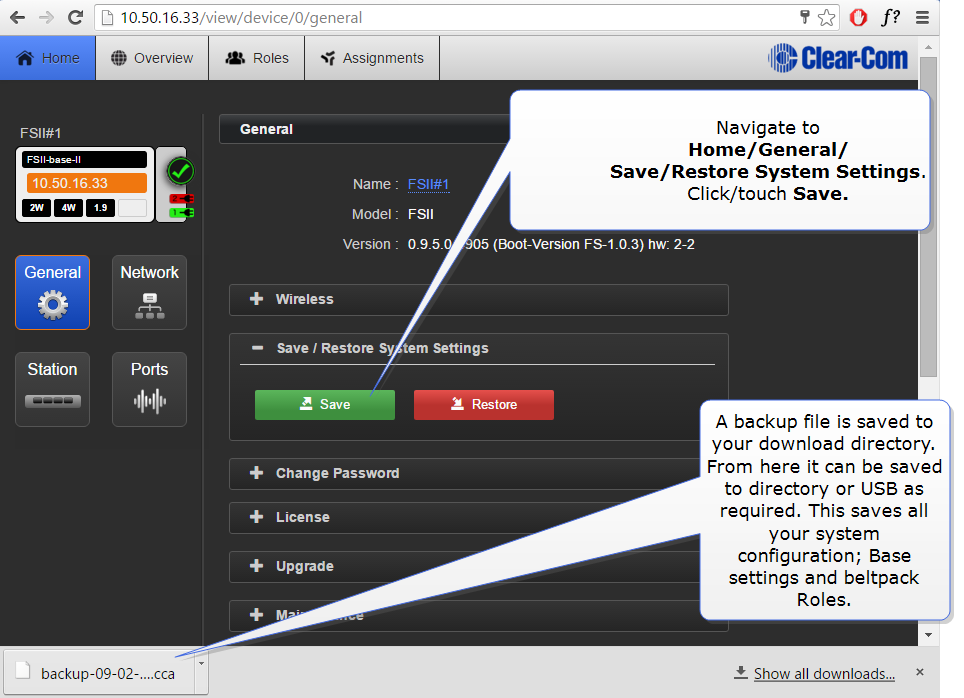This screenshot has height=698, width=964.
Task: Open the download item dropdown arrow
Action: (x=201, y=664)
